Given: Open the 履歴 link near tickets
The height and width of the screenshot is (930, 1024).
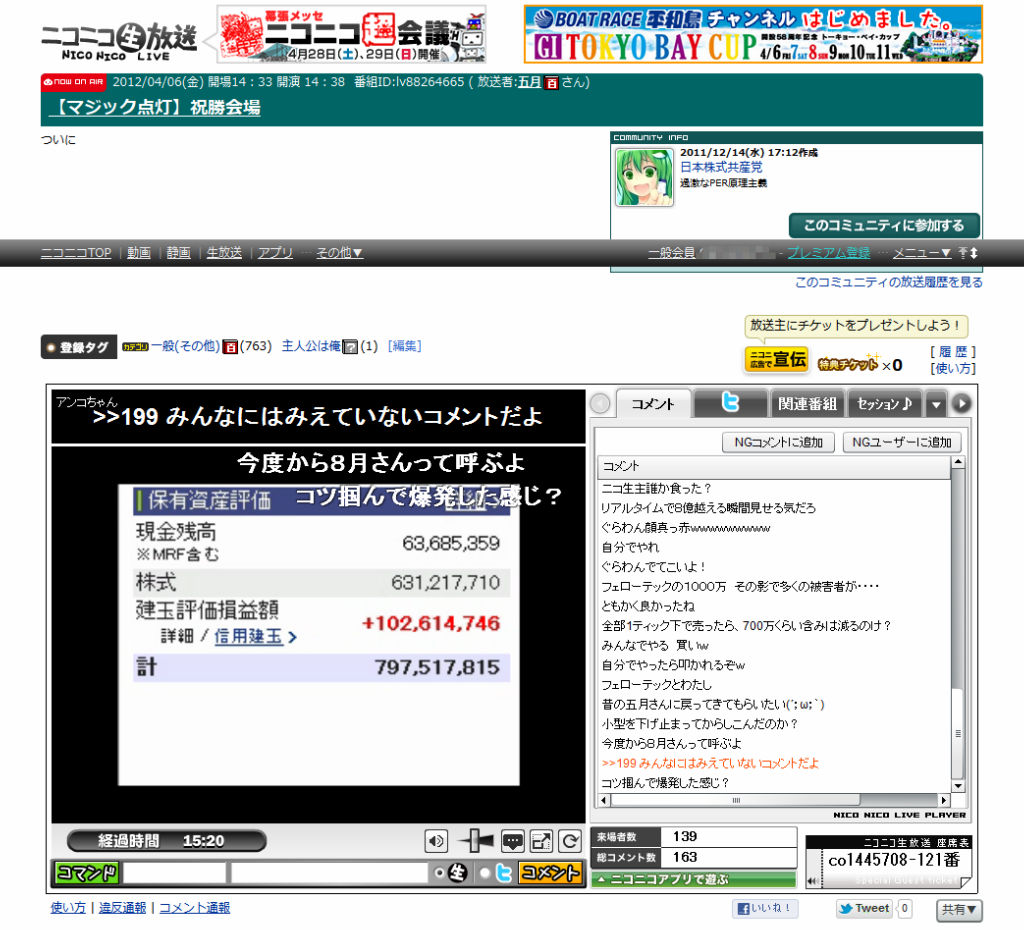Looking at the screenshot, I should coord(953,351).
